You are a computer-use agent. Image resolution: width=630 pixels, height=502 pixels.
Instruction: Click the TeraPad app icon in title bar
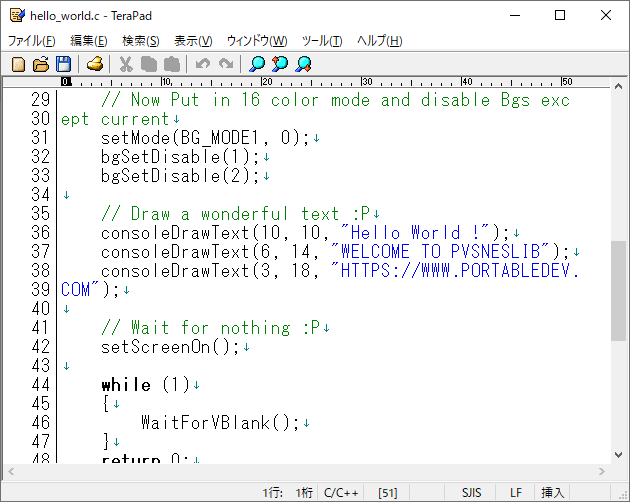click(17, 15)
